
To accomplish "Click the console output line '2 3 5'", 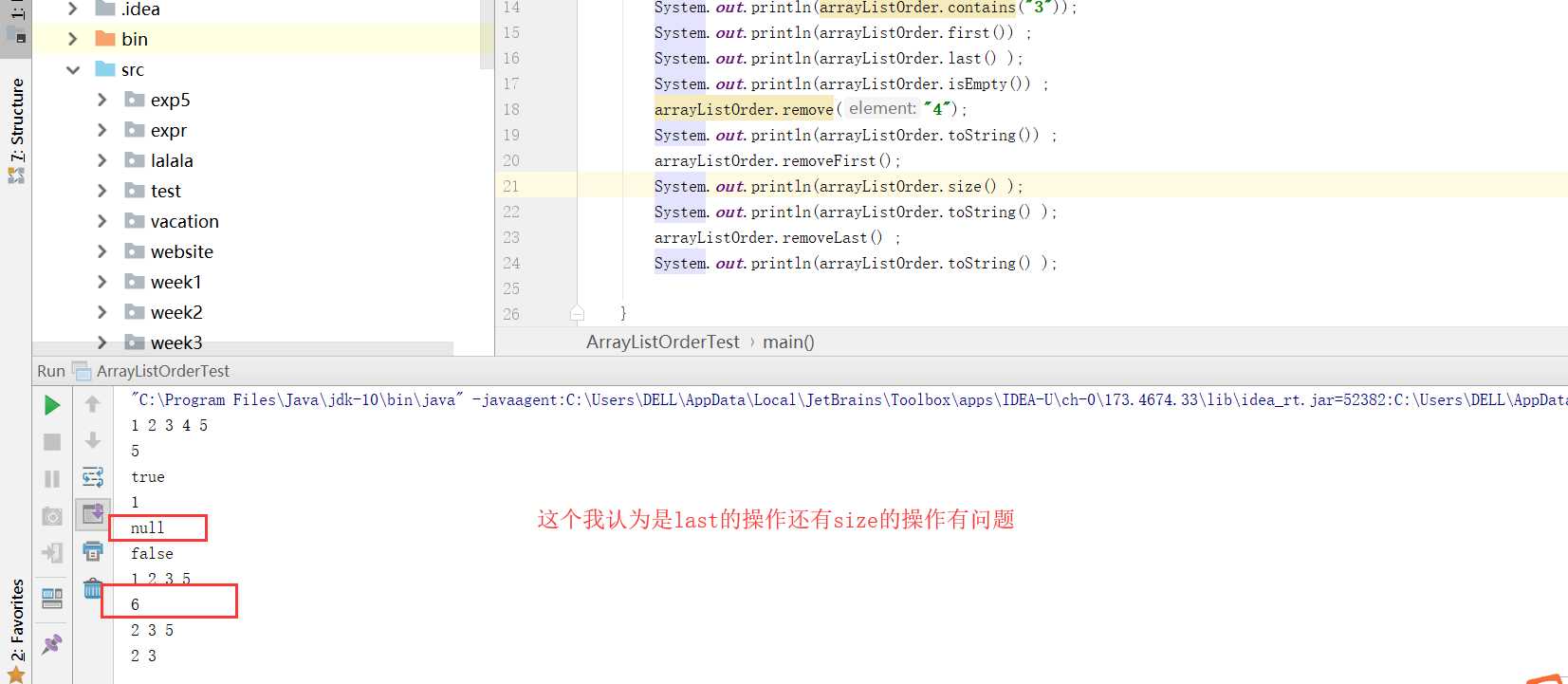I will (152, 631).
